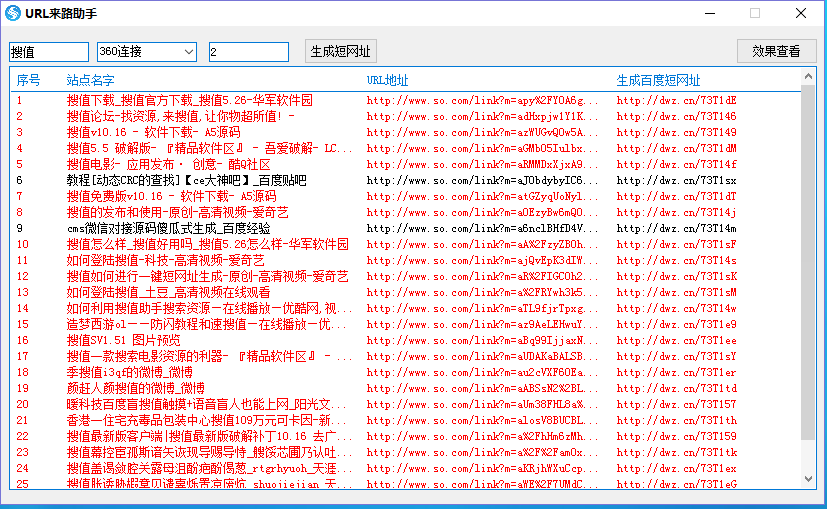Select row 搜值怎么样_搜值好用吗
This screenshot has width=827, height=509.
pos(405,244)
